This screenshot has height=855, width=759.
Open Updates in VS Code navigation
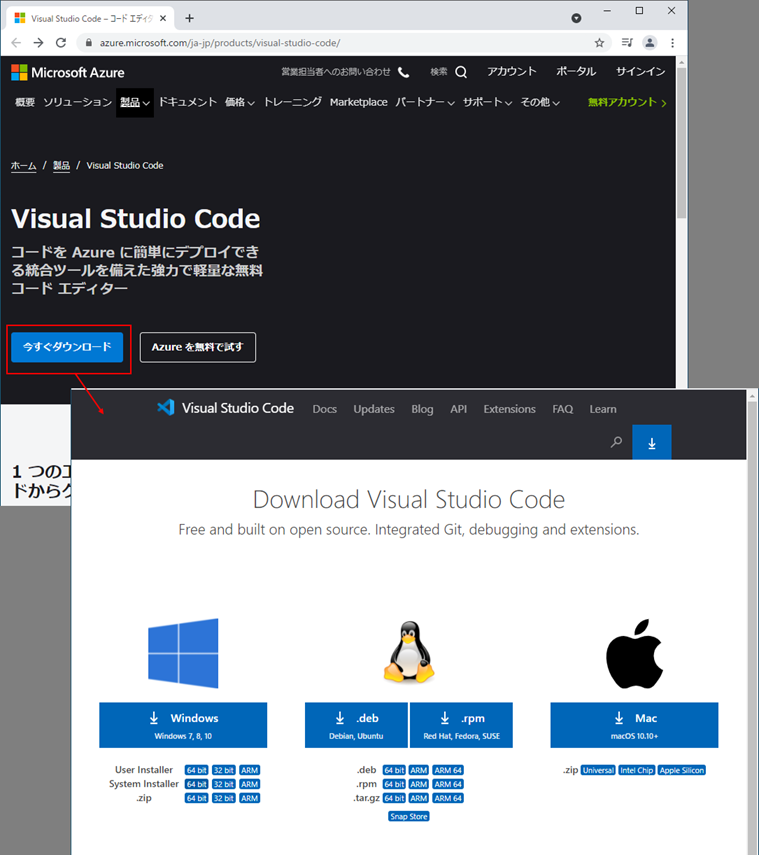tap(374, 409)
